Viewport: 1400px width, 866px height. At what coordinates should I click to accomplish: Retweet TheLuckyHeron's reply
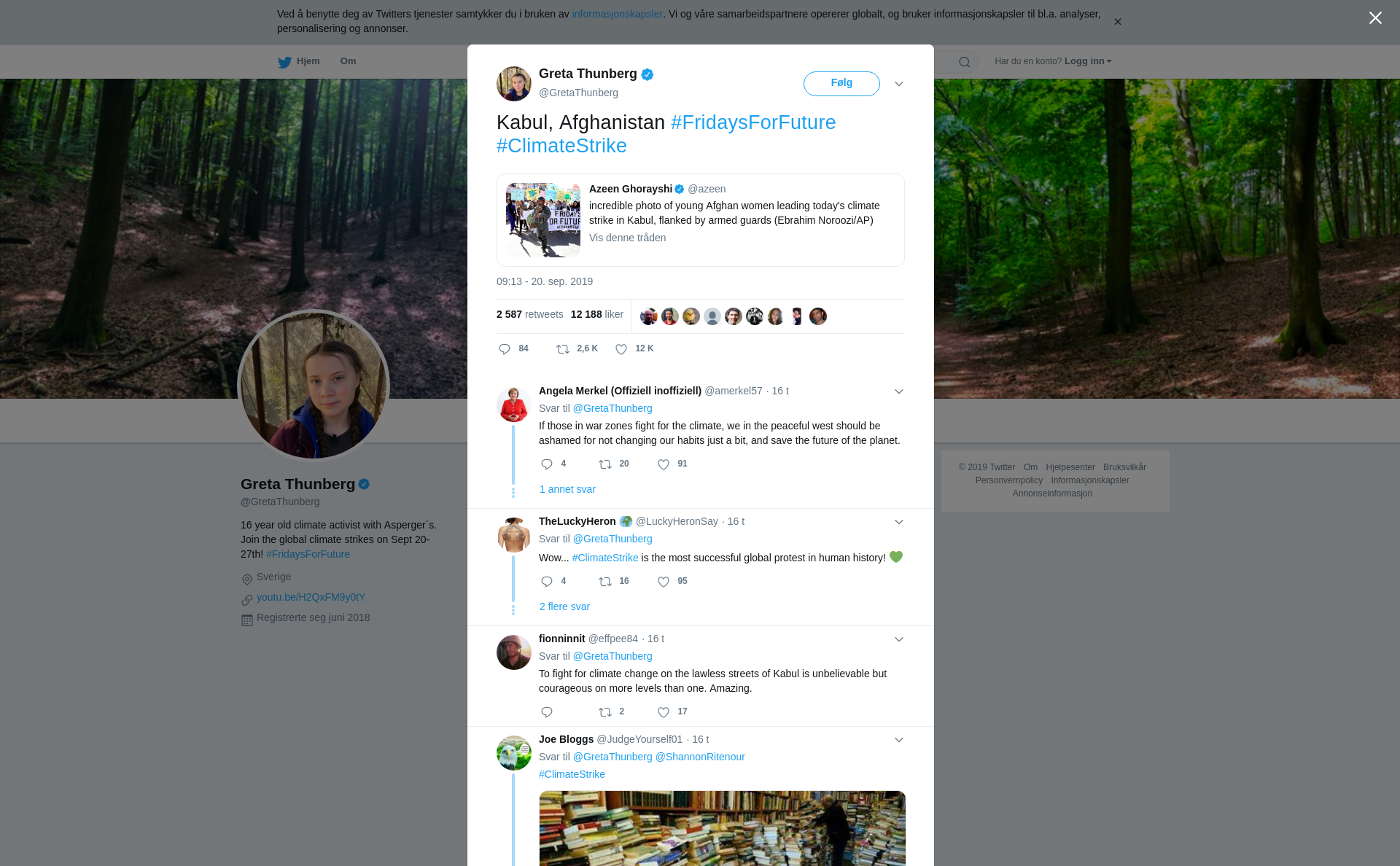(x=605, y=582)
